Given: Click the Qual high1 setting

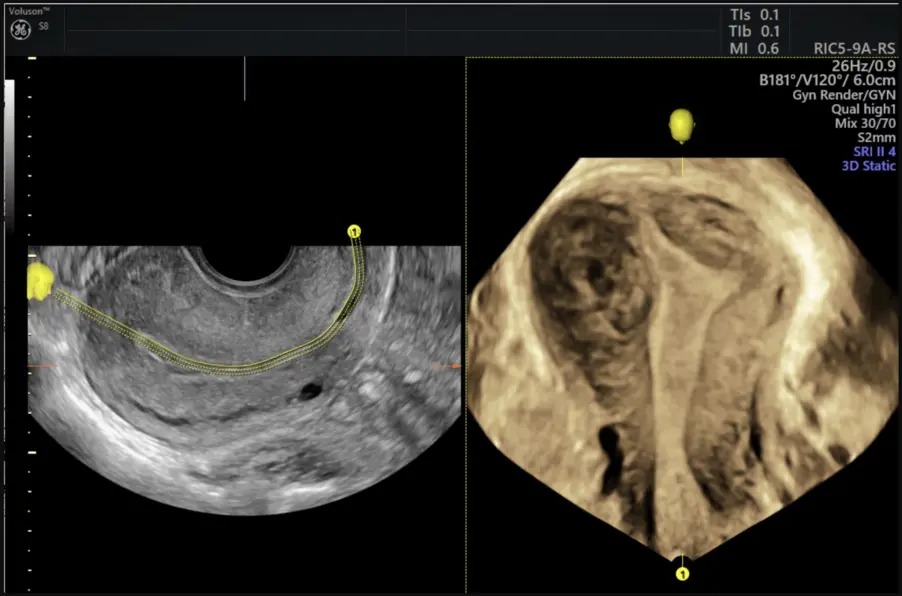Looking at the screenshot, I should click(x=863, y=109).
